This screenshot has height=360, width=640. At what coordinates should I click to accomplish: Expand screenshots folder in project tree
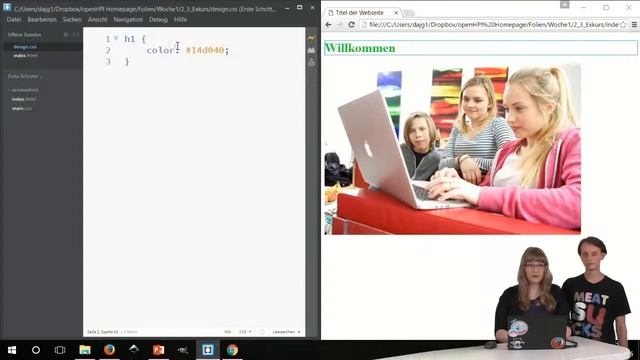tap(24, 90)
